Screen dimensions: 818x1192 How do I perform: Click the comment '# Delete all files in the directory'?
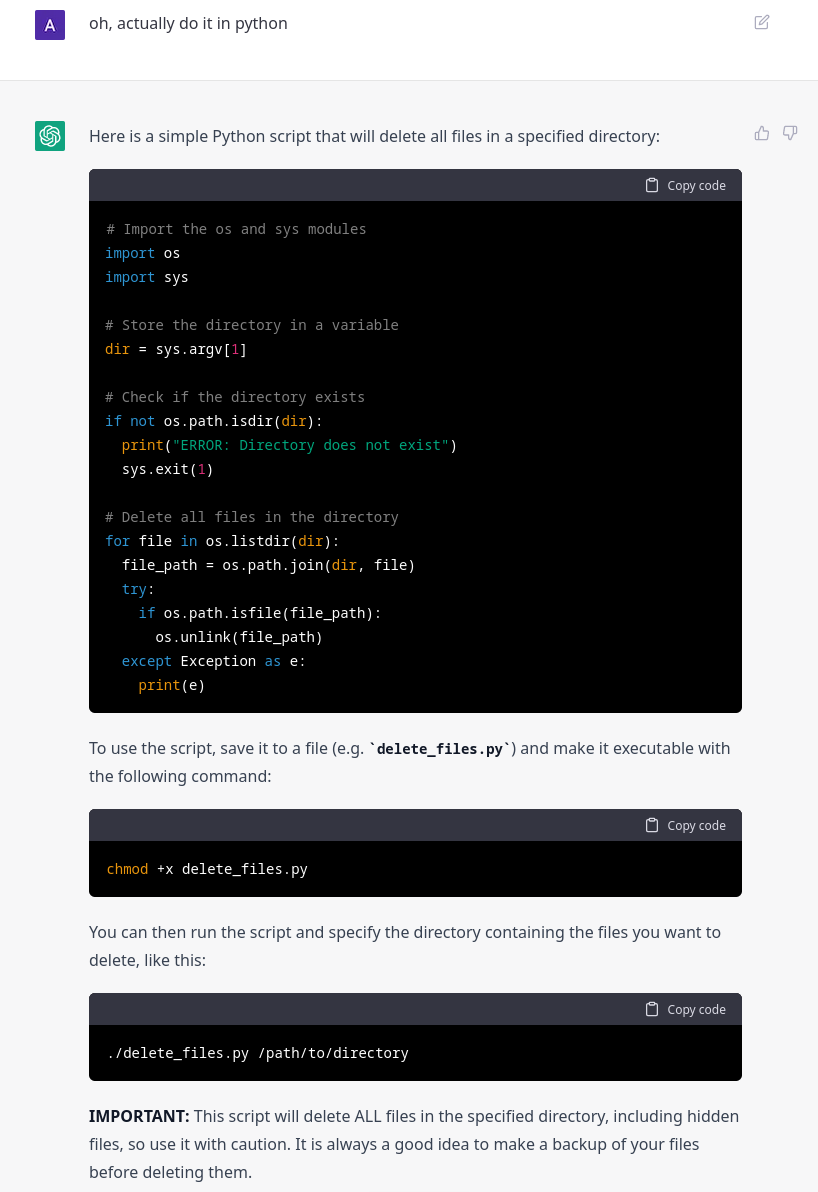click(252, 518)
